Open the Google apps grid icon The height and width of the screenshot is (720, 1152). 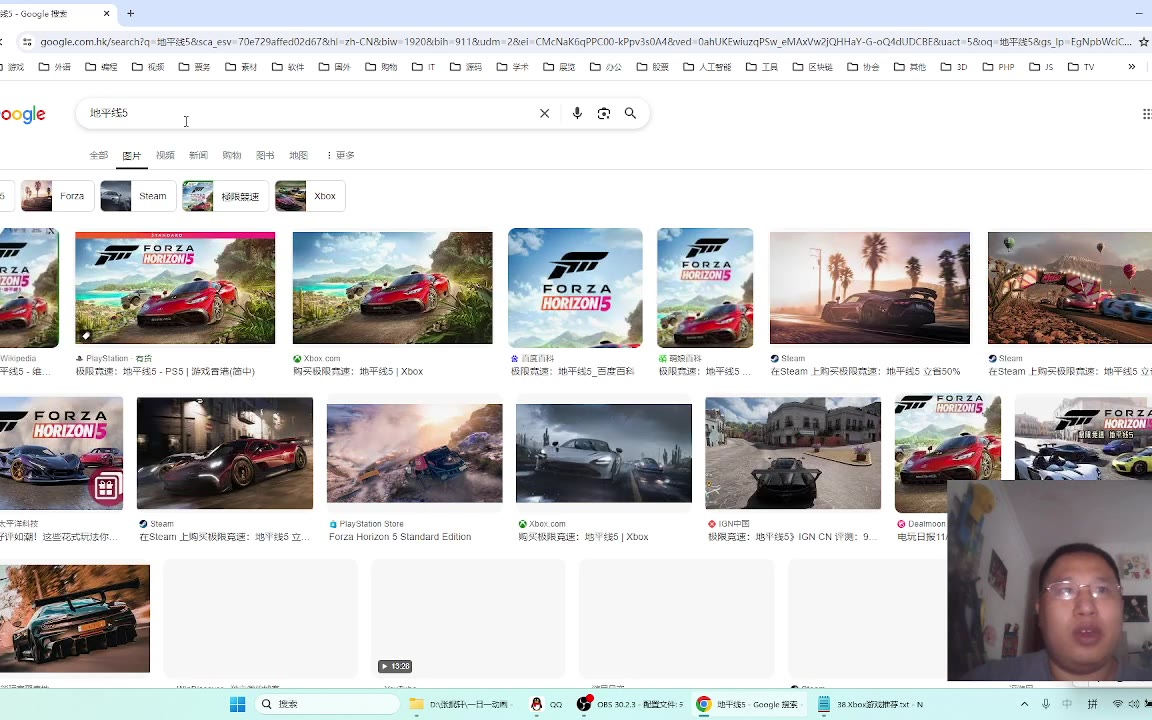1146,114
